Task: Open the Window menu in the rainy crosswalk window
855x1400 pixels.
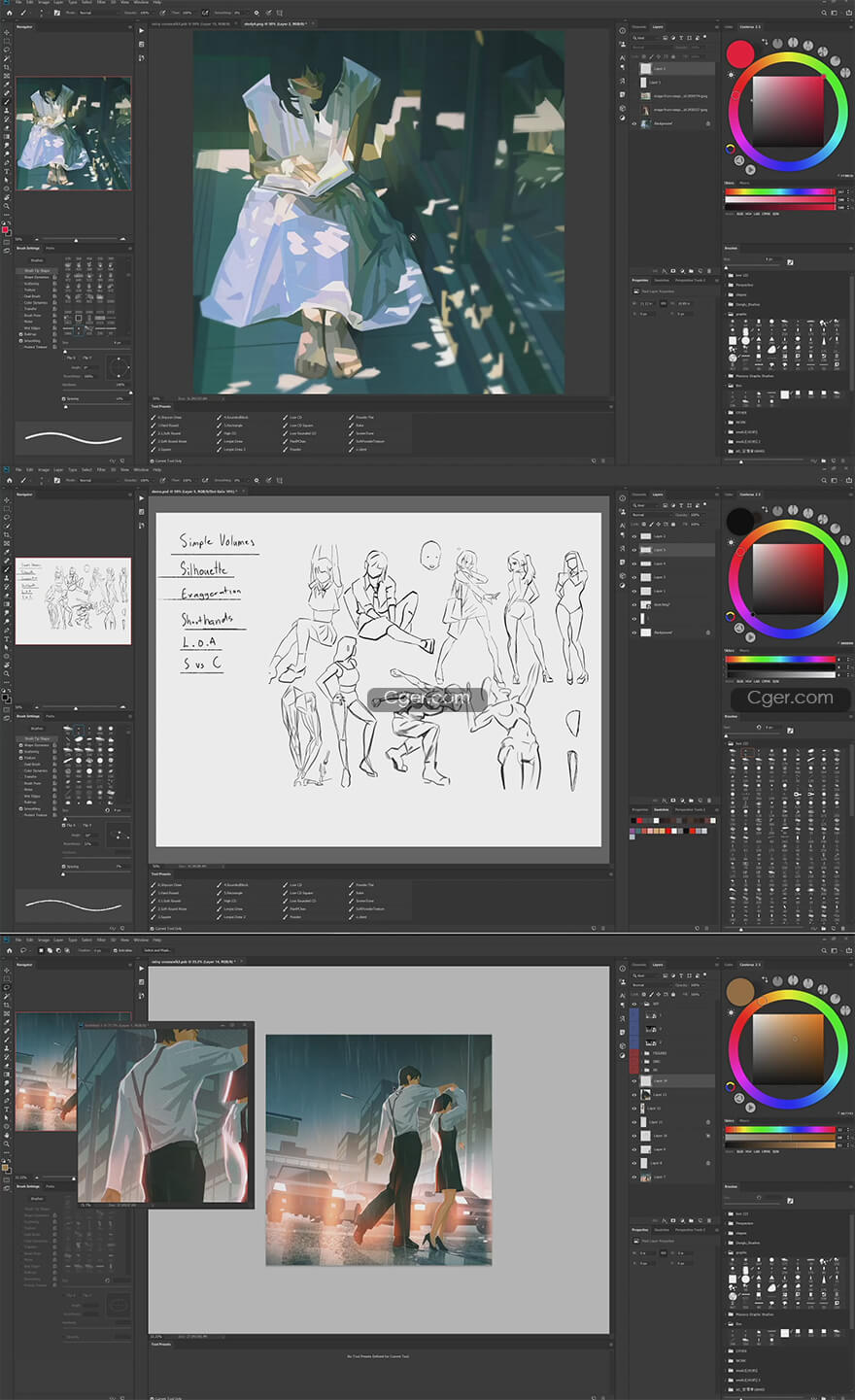Action: pos(141,939)
